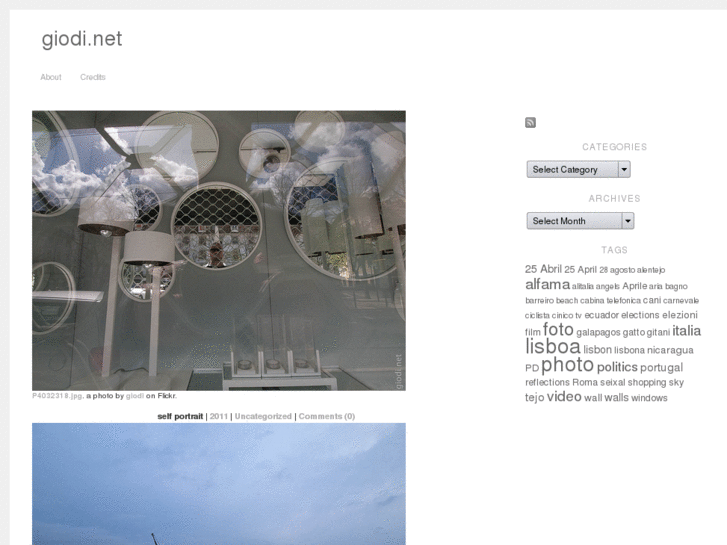Screen dimensions: 727x545
Task: Select the beach tag
Action: click(567, 301)
